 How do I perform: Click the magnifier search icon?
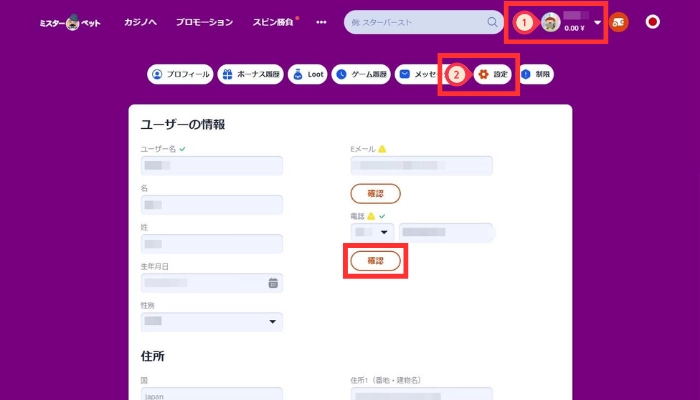492,22
